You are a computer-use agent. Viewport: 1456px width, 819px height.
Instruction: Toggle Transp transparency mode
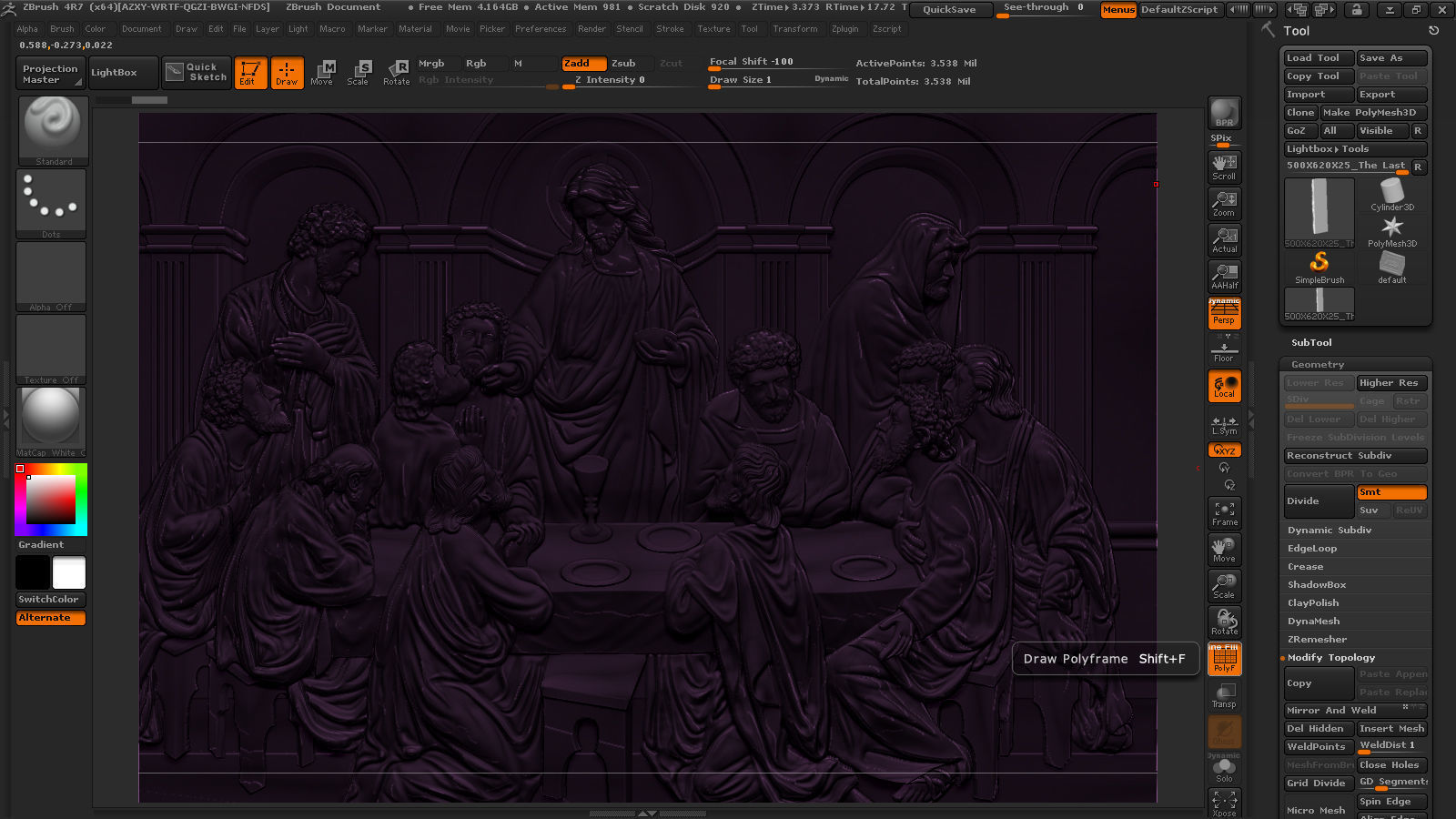pyautogui.click(x=1224, y=695)
